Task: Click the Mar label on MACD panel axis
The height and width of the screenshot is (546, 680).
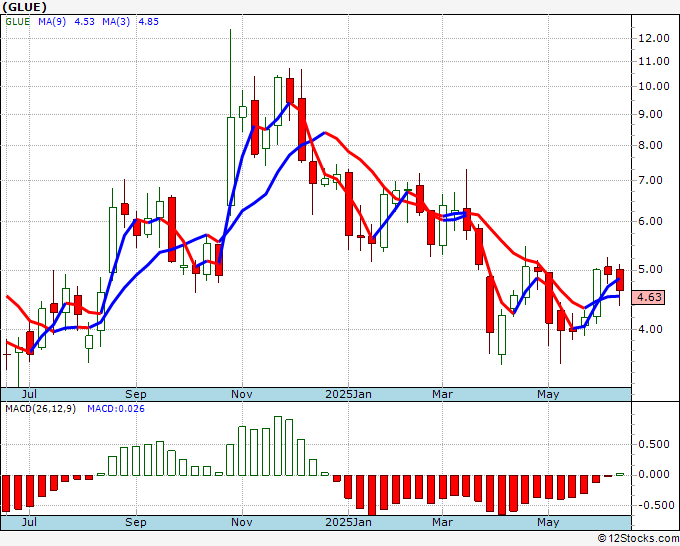Action: coord(442,522)
